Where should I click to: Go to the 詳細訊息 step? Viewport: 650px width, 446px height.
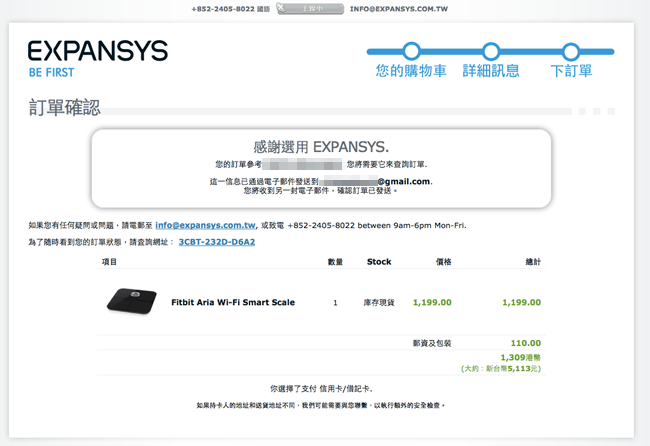pos(491,70)
